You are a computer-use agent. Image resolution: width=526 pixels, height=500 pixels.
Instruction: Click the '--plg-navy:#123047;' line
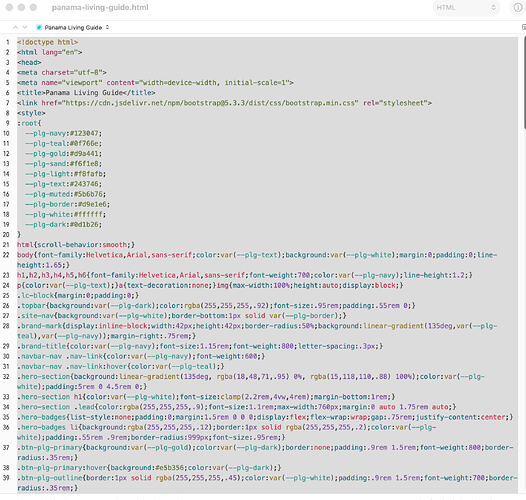point(63,133)
